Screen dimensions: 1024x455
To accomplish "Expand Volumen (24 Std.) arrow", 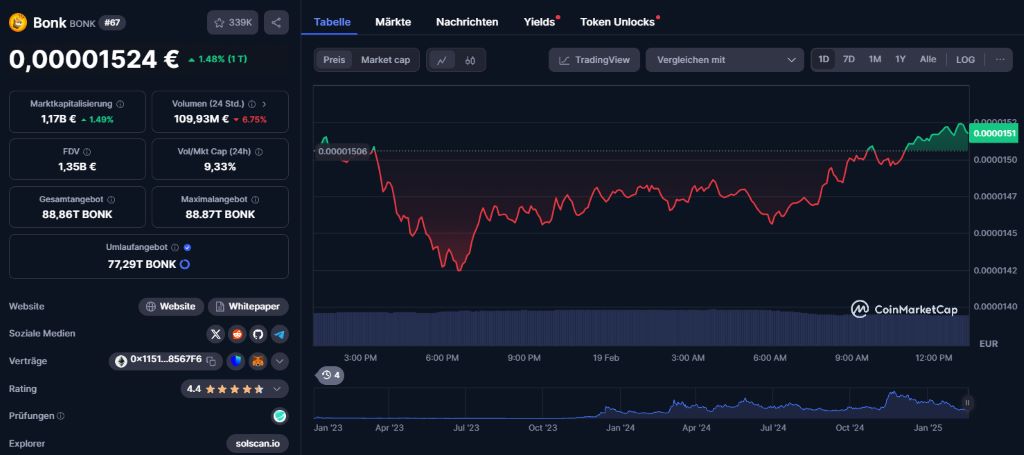I will coord(264,104).
